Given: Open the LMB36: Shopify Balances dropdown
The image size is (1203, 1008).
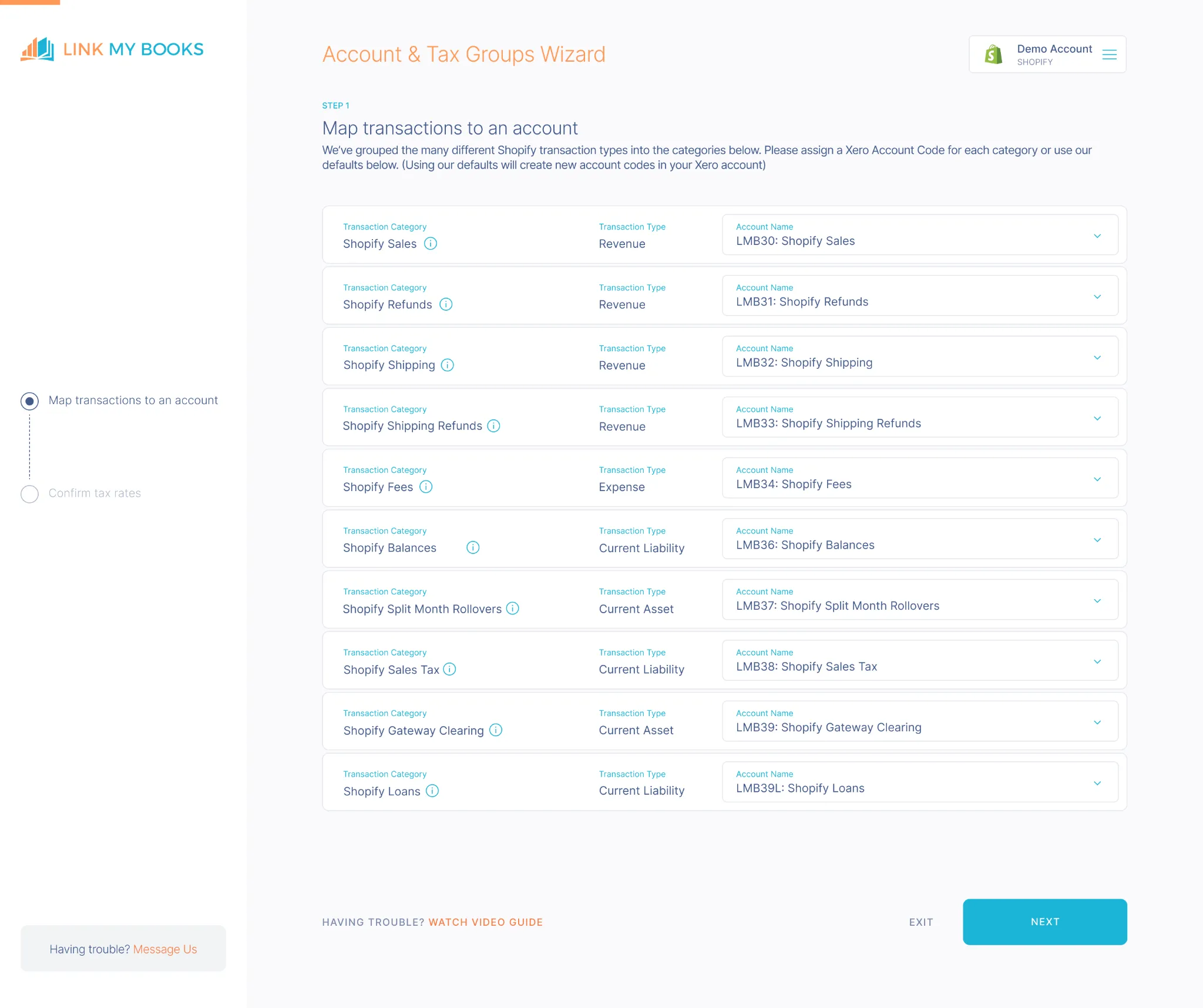Looking at the screenshot, I should [920, 539].
